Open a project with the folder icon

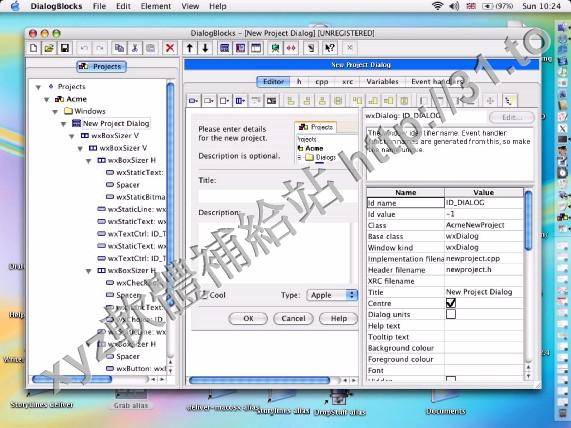pos(49,48)
